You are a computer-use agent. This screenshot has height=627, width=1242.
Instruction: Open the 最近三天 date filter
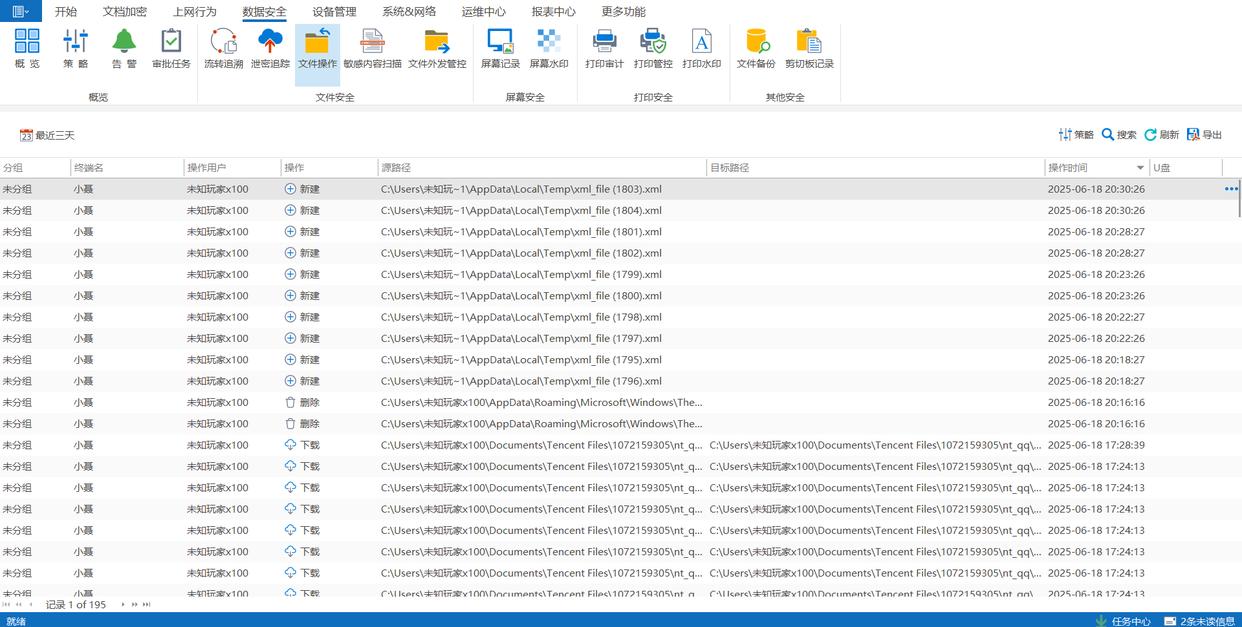tap(47, 135)
